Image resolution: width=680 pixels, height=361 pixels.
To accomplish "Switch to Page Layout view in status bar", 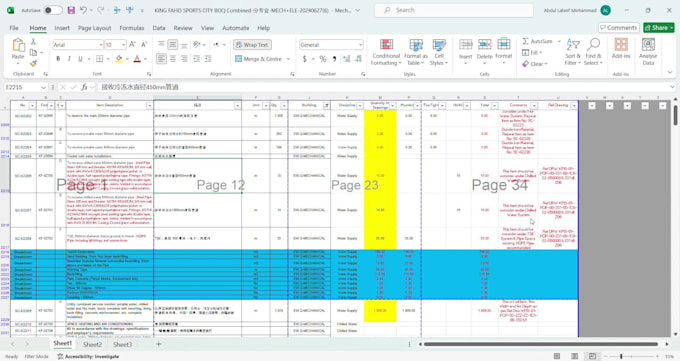I will (x=575, y=356).
